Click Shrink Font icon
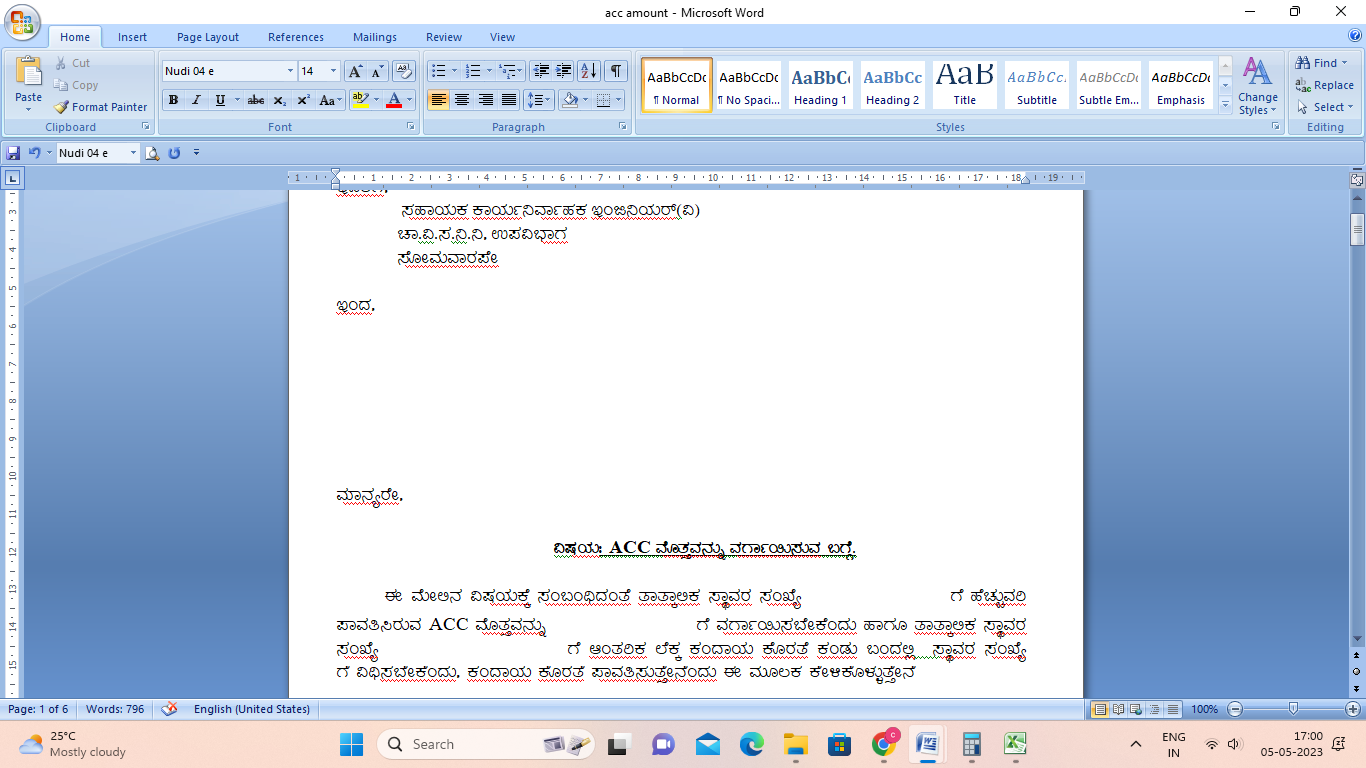This screenshot has height=768, width=1366. pyautogui.click(x=377, y=71)
